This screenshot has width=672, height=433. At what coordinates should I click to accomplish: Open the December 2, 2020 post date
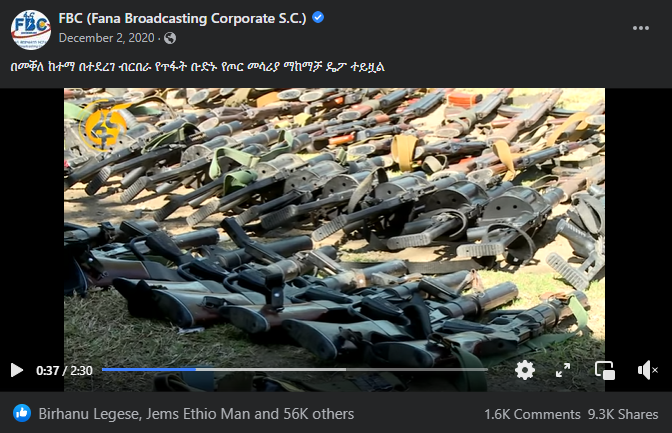[106, 38]
